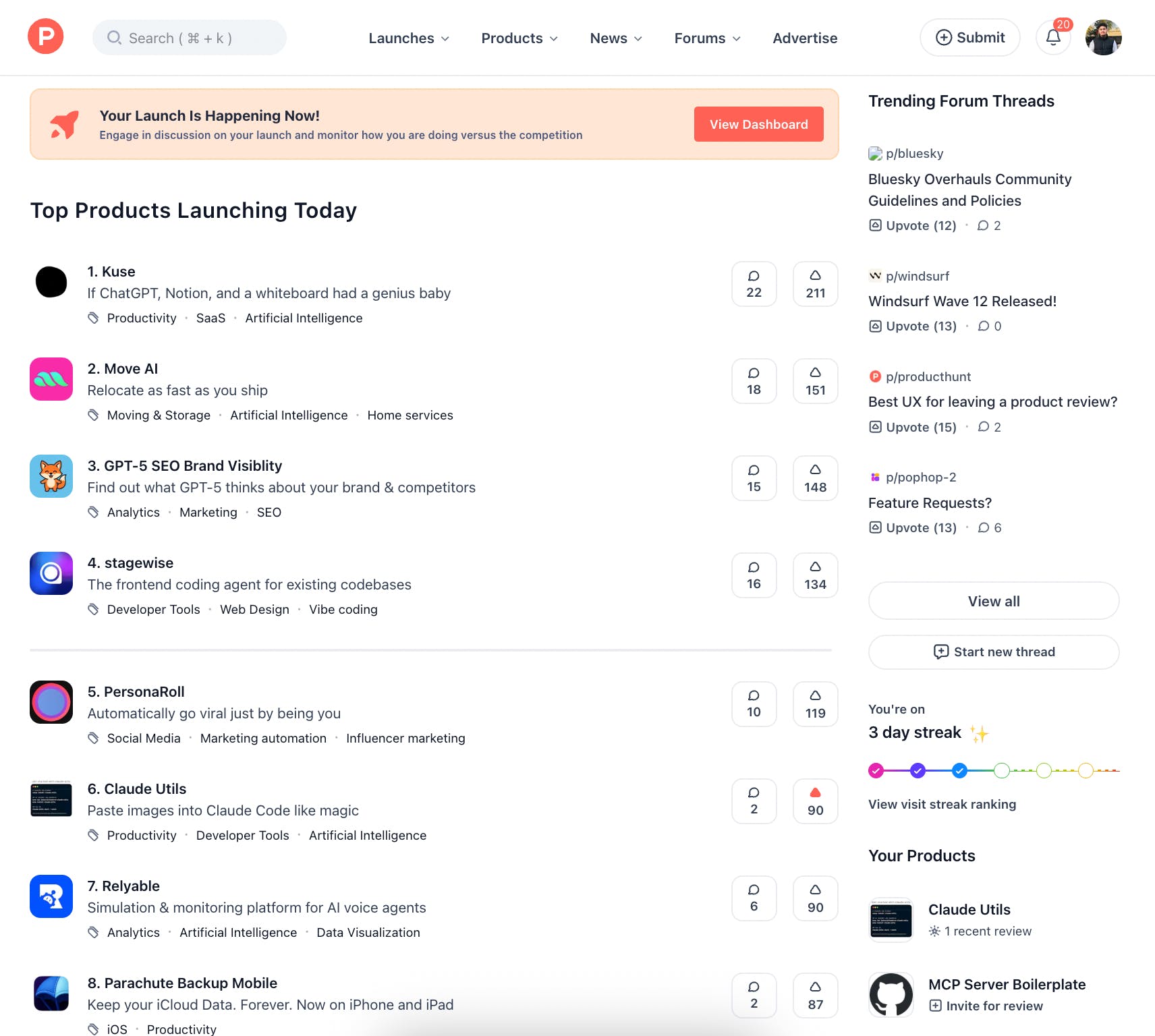Click the Submit button
This screenshot has height=1036, width=1155.
pyautogui.click(x=970, y=37)
